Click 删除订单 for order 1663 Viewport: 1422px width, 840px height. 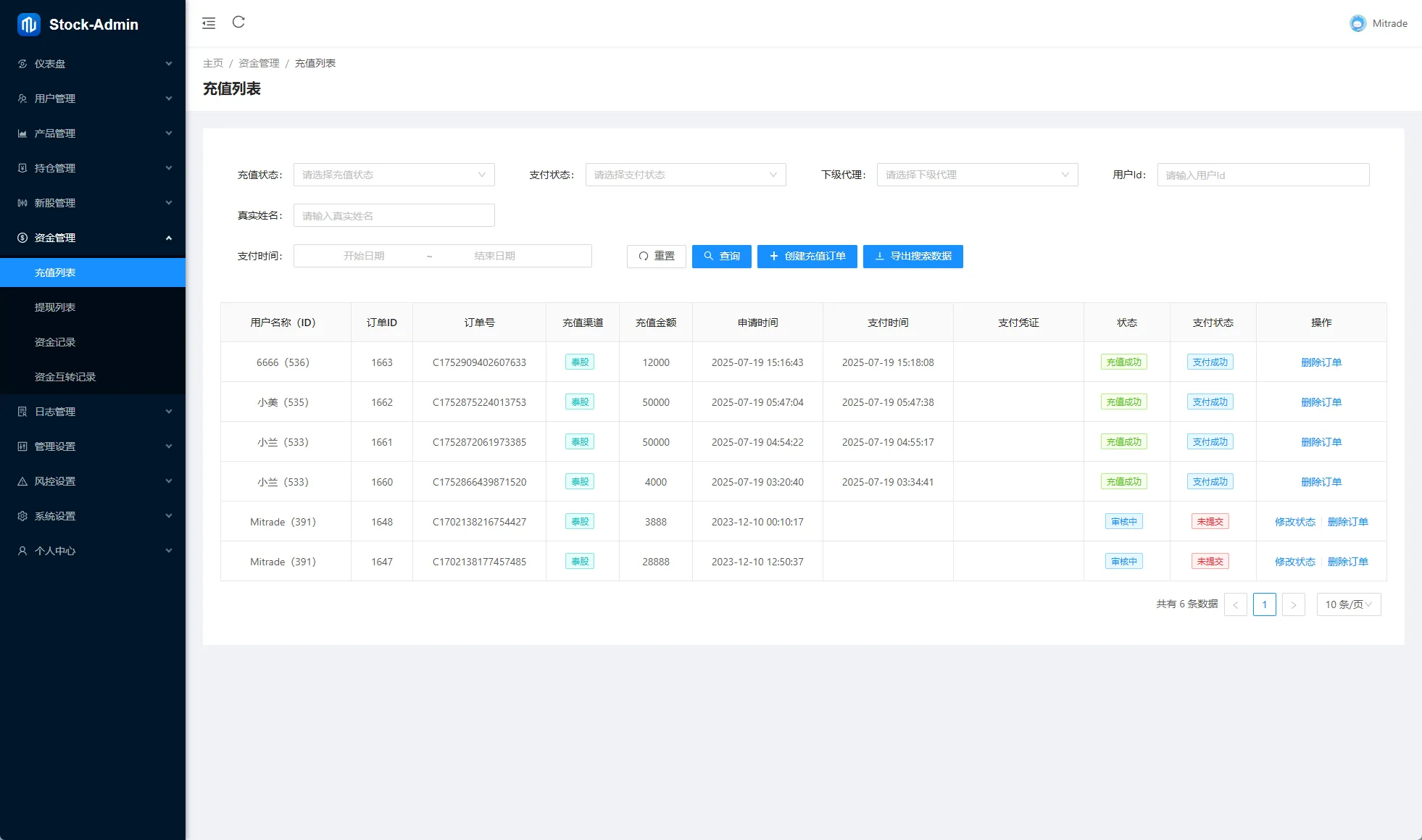click(1321, 362)
